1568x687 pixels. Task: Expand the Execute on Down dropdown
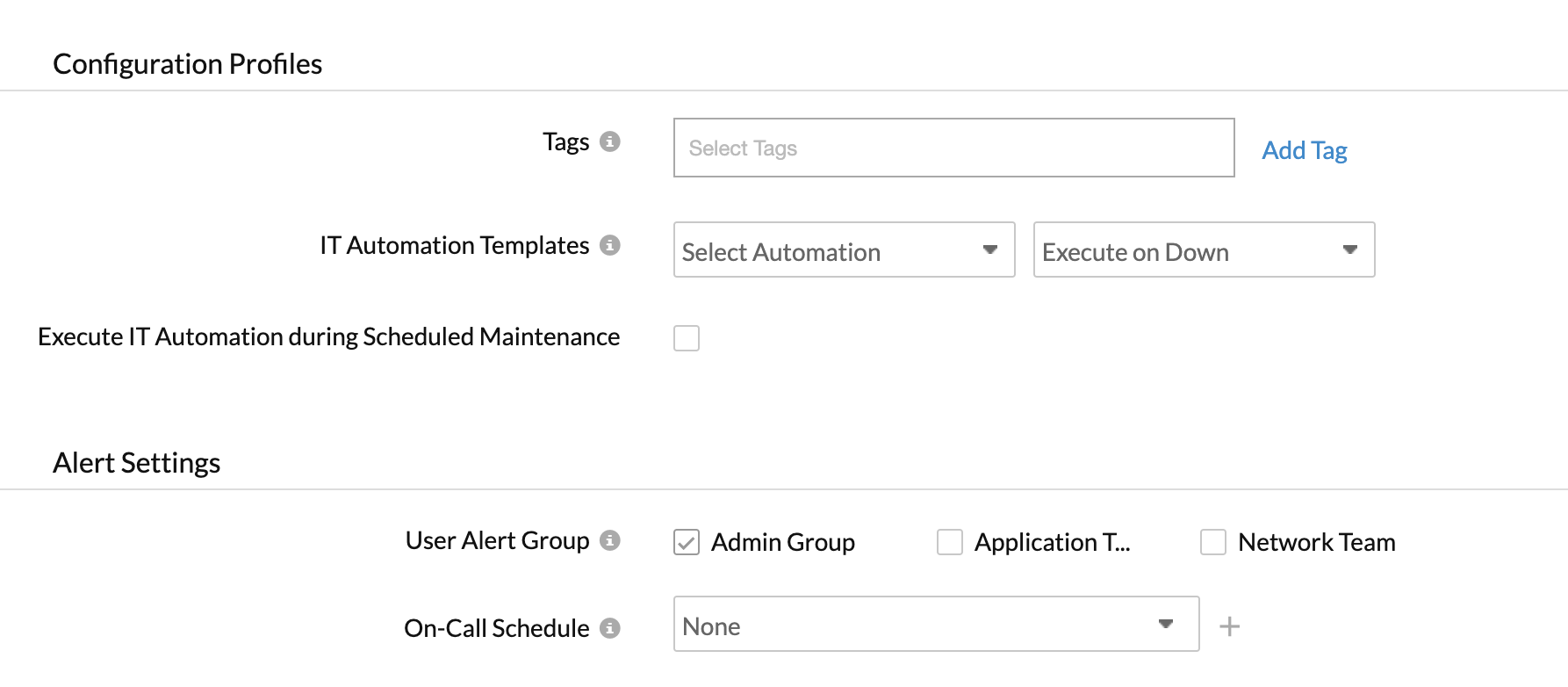[1204, 250]
